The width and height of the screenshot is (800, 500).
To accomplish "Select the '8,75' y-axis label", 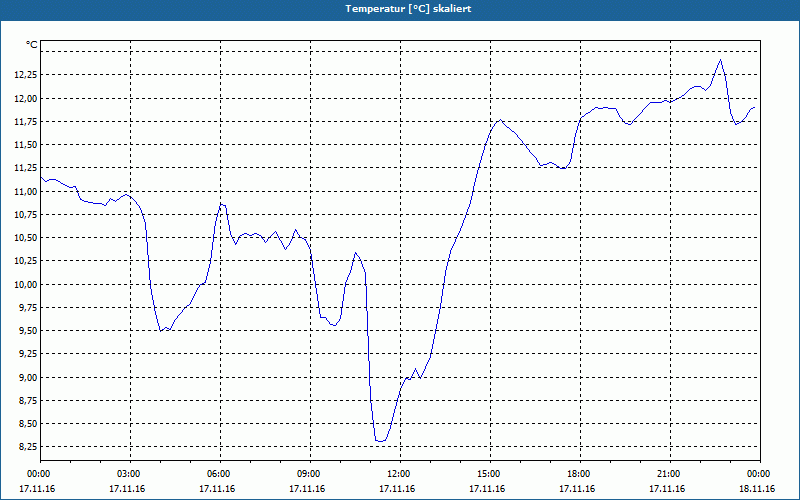I will click(28, 401).
